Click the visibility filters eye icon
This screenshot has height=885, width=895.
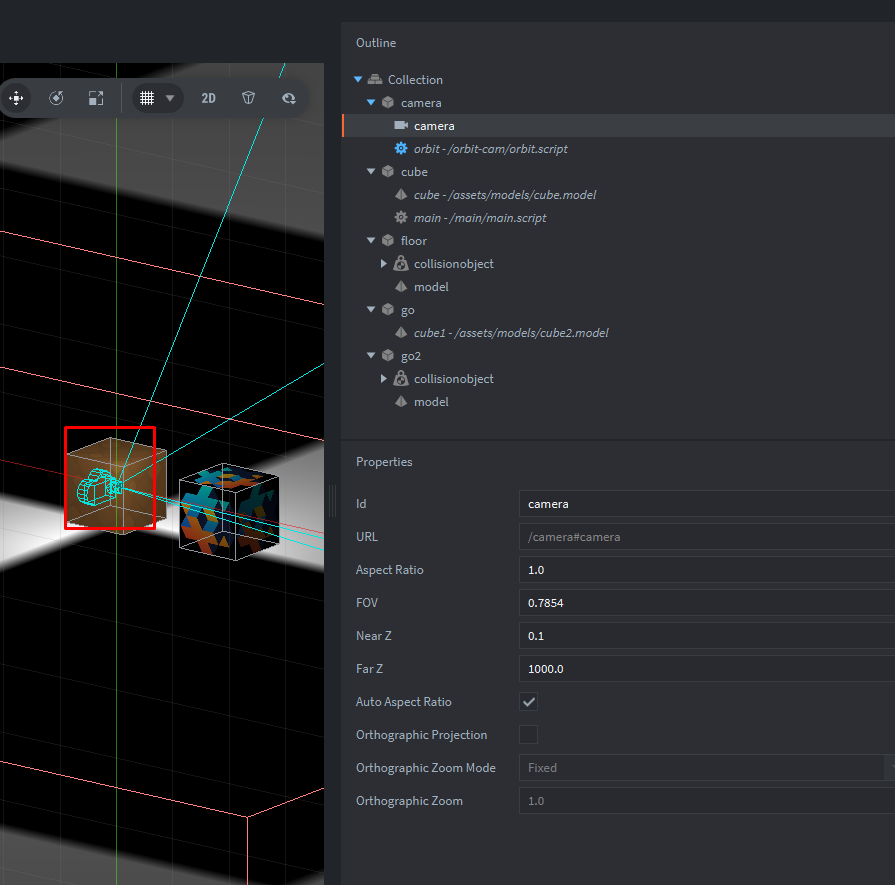pyautogui.click(x=289, y=98)
